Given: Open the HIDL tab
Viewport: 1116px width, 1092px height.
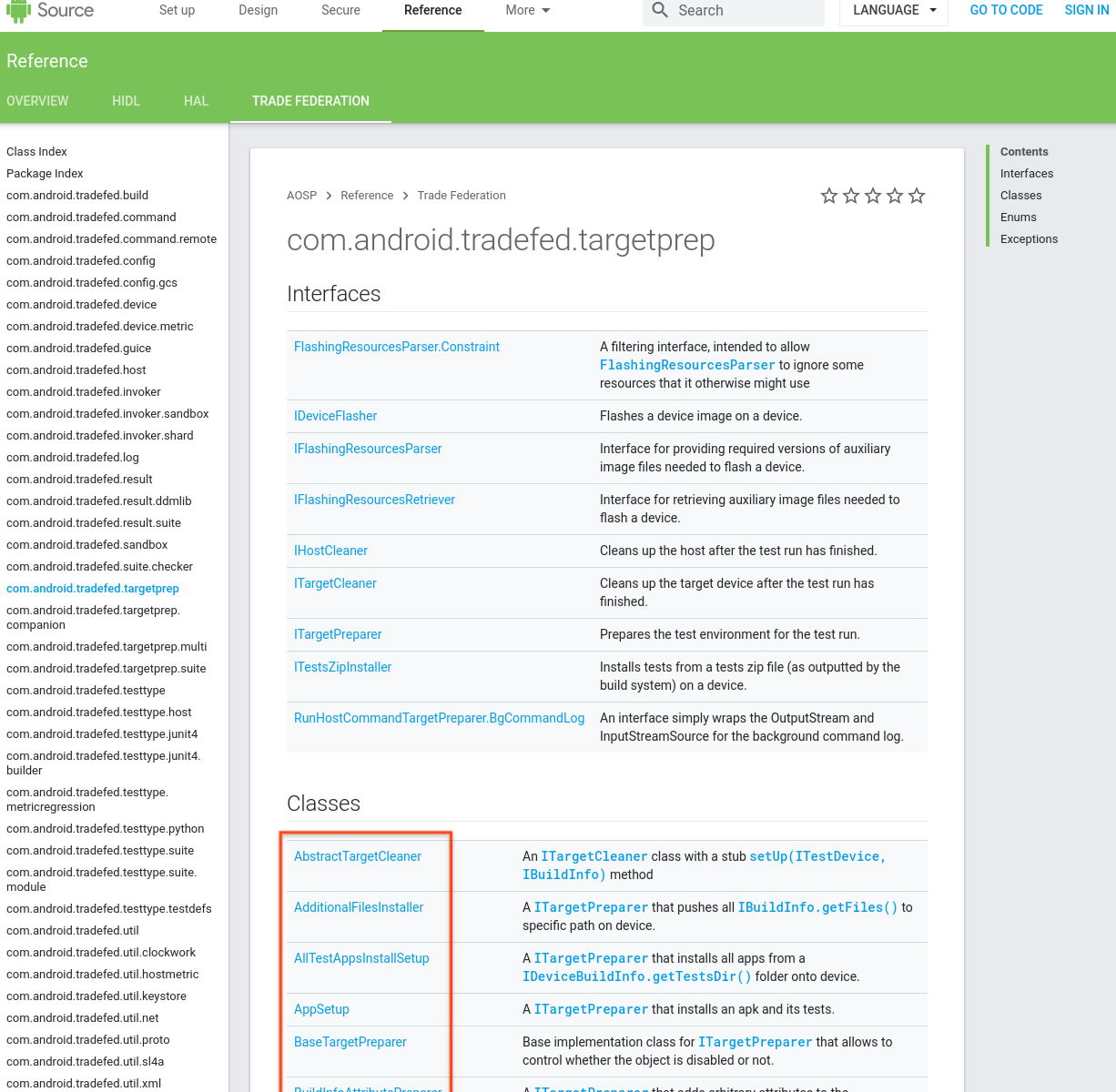Looking at the screenshot, I should pyautogui.click(x=126, y=101).
